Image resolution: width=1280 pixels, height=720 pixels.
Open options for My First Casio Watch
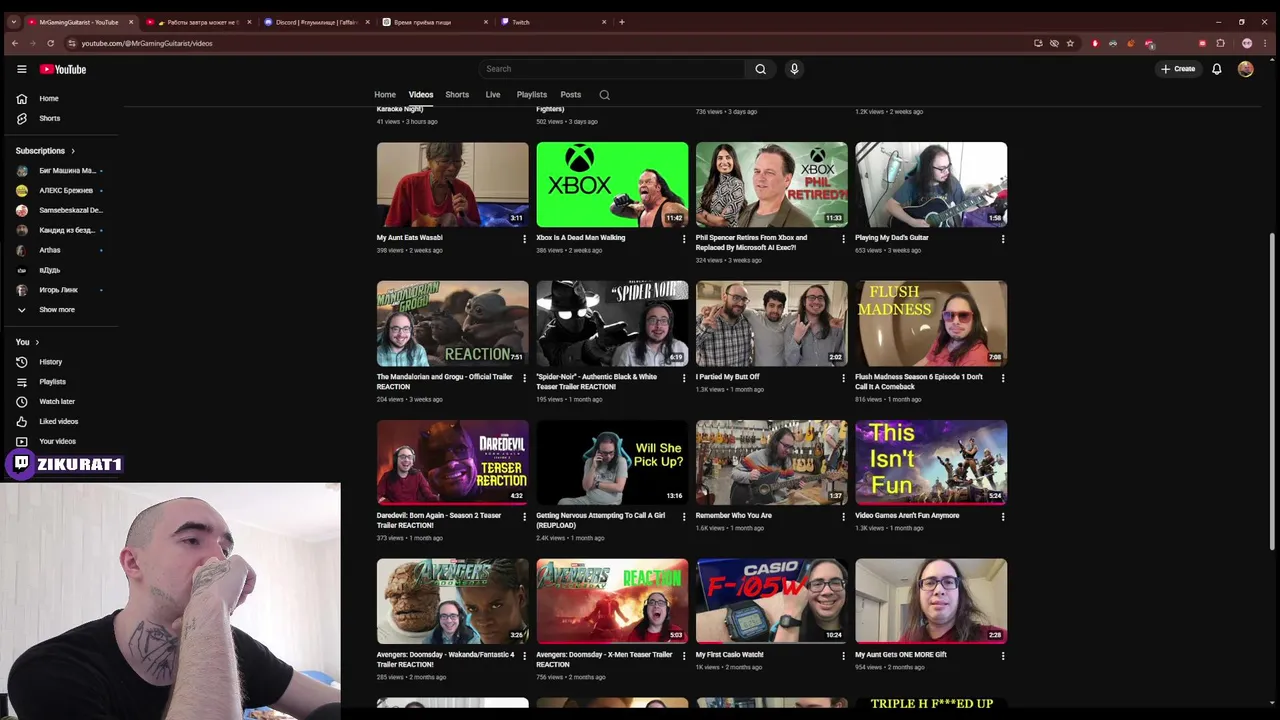(x=843, y=656)
